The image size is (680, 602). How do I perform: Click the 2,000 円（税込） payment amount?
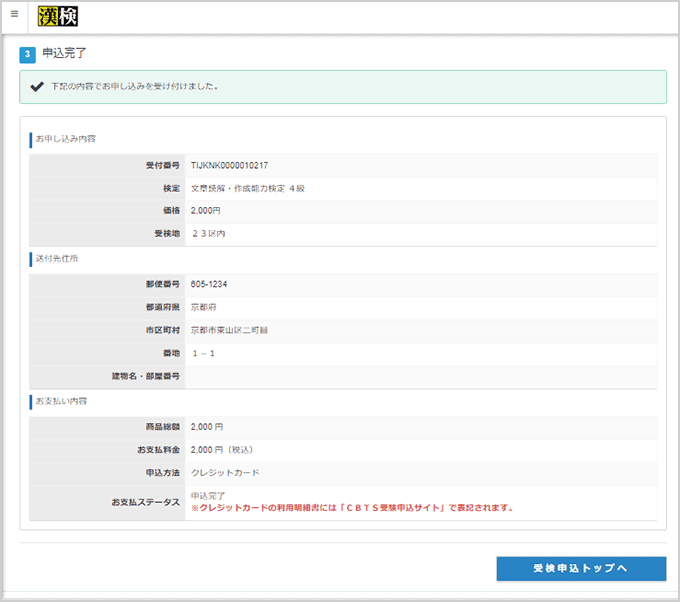[x=222, y=450]
